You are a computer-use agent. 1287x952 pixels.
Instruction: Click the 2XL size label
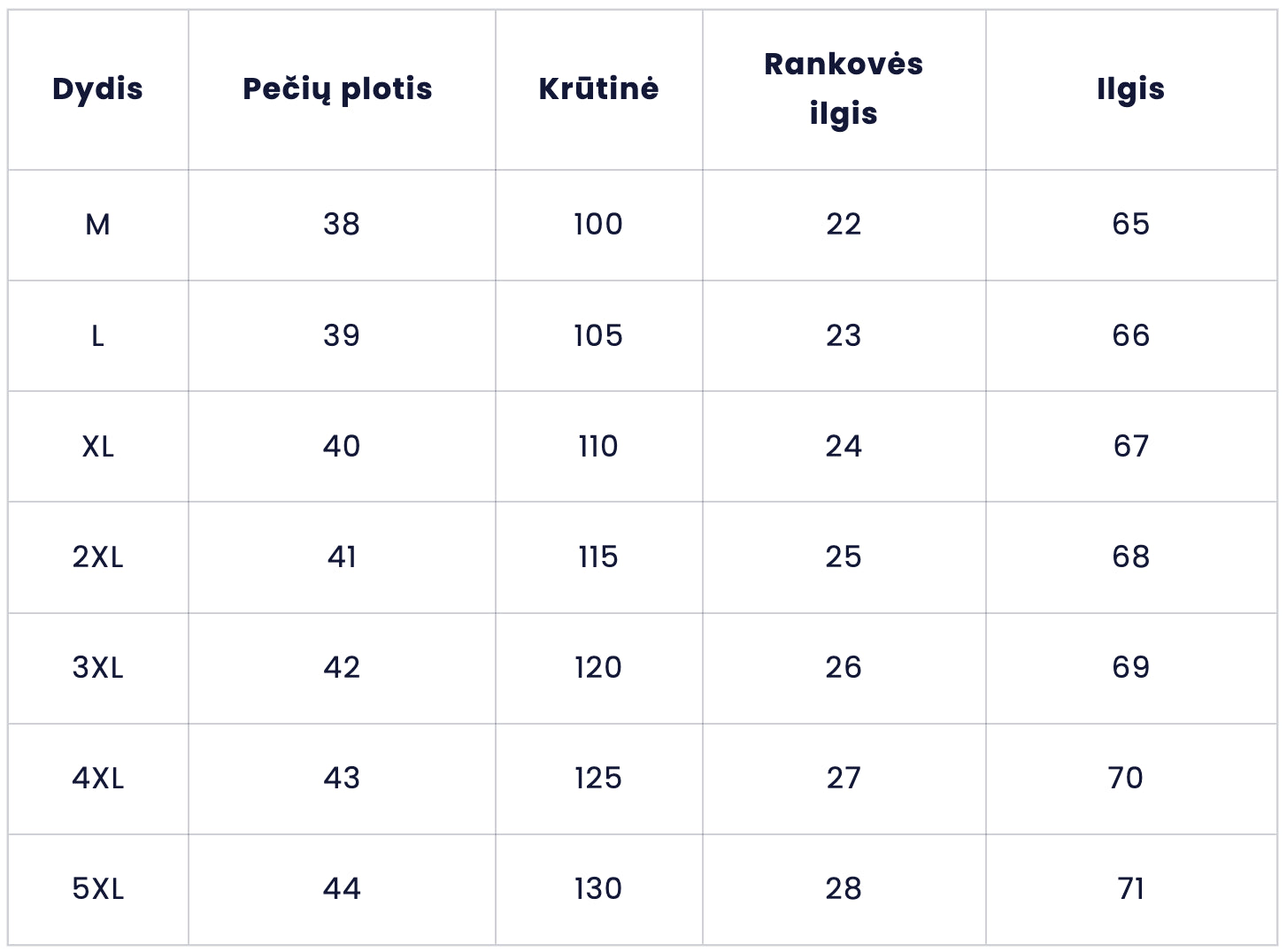tap(97, 557)
